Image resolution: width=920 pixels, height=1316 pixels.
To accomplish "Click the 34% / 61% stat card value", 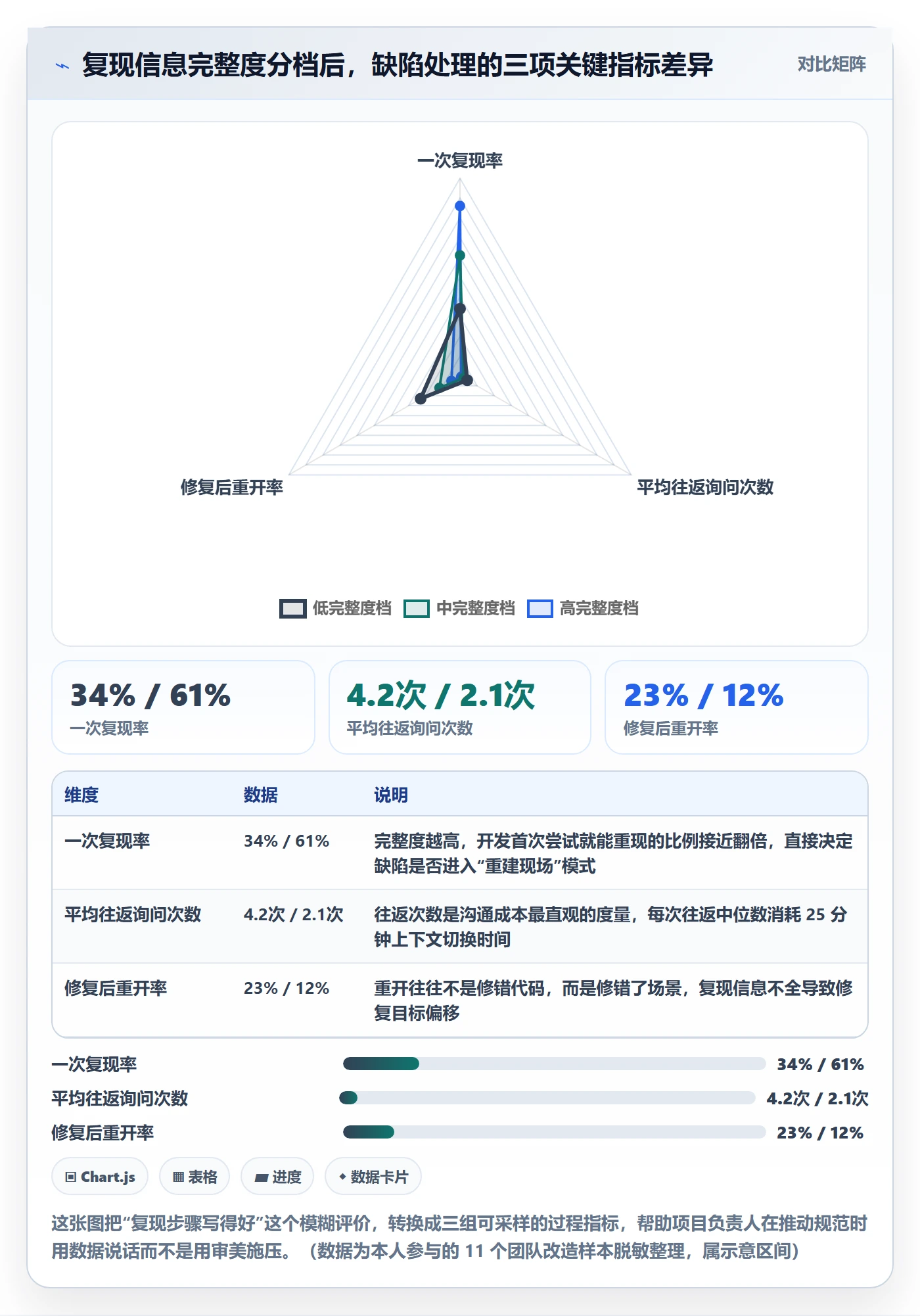I will tap(150, 695).
